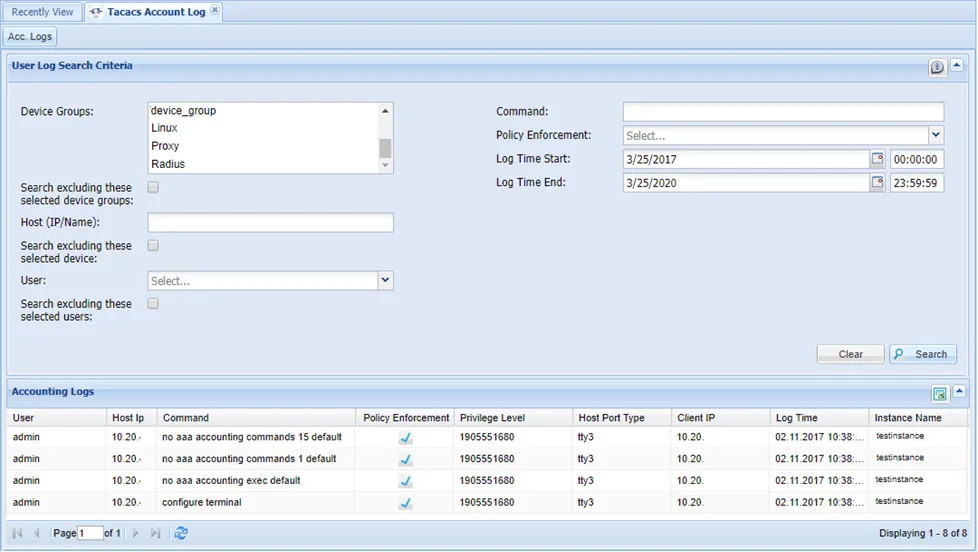Click the Clear button
Screen dimensions: 978x552
point(850,354)
